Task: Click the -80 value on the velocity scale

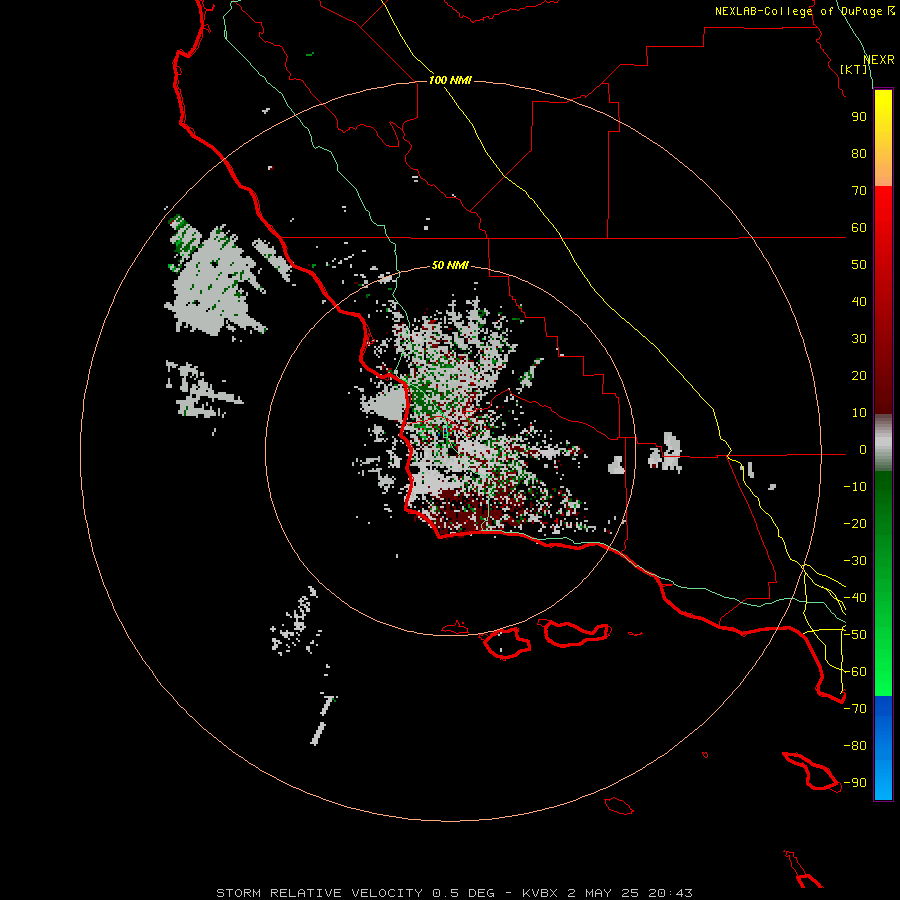Action: 855,746
